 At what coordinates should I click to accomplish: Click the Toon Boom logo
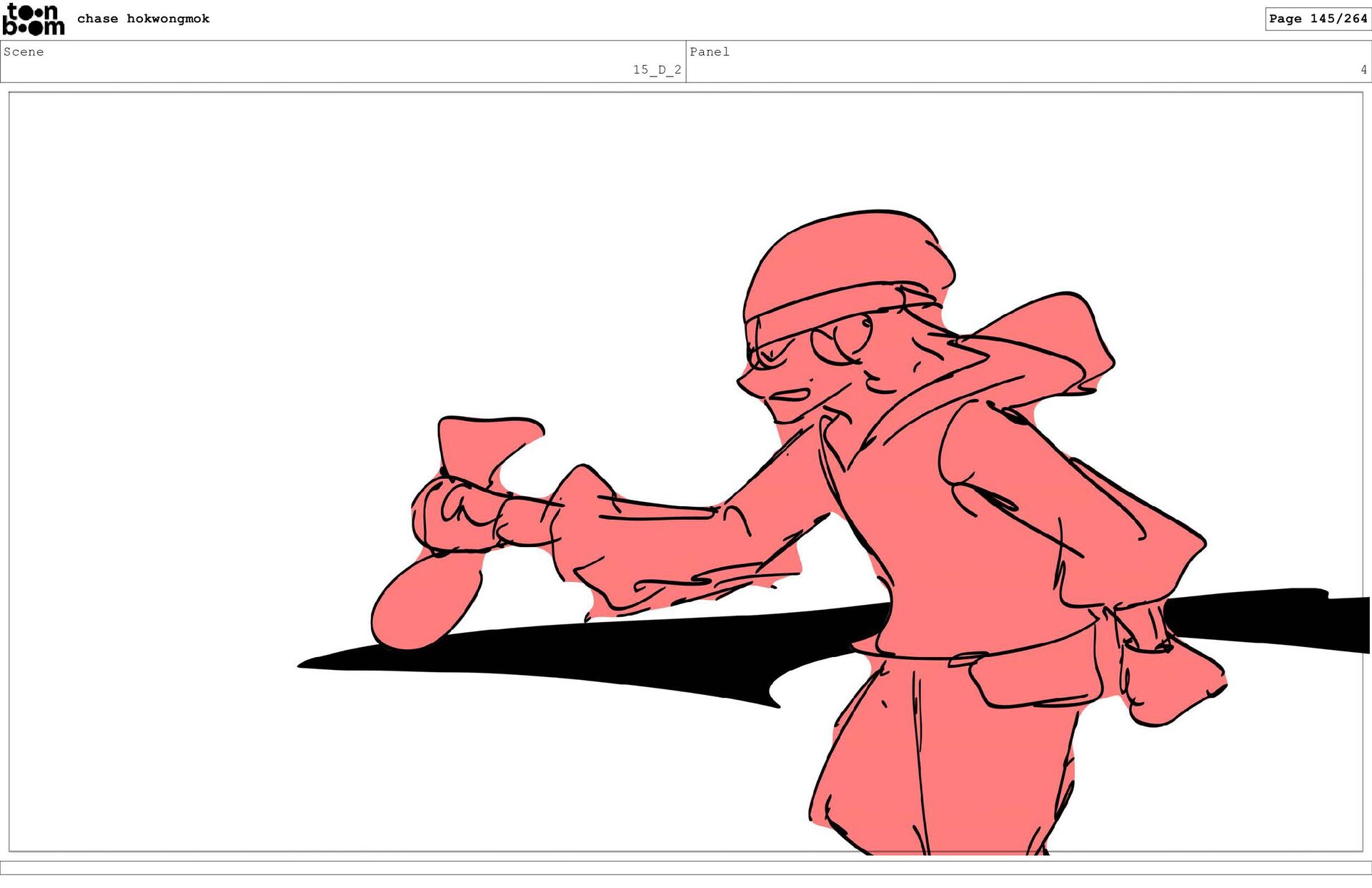tap(33, 19)
